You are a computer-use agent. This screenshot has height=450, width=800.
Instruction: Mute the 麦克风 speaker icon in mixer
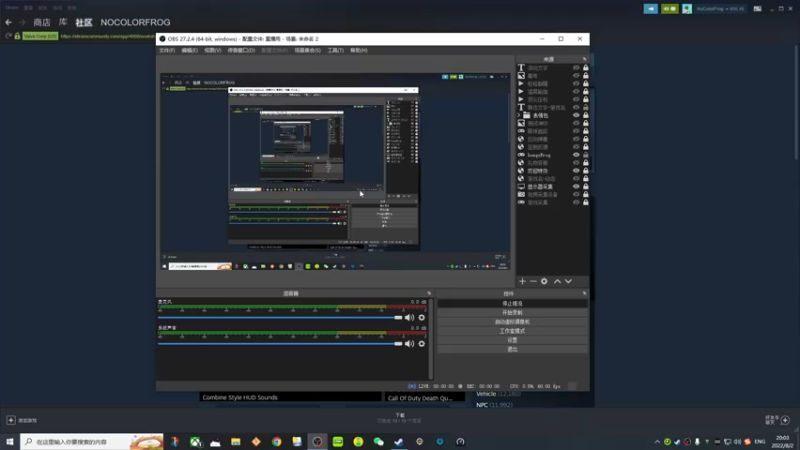click(409, 317)
